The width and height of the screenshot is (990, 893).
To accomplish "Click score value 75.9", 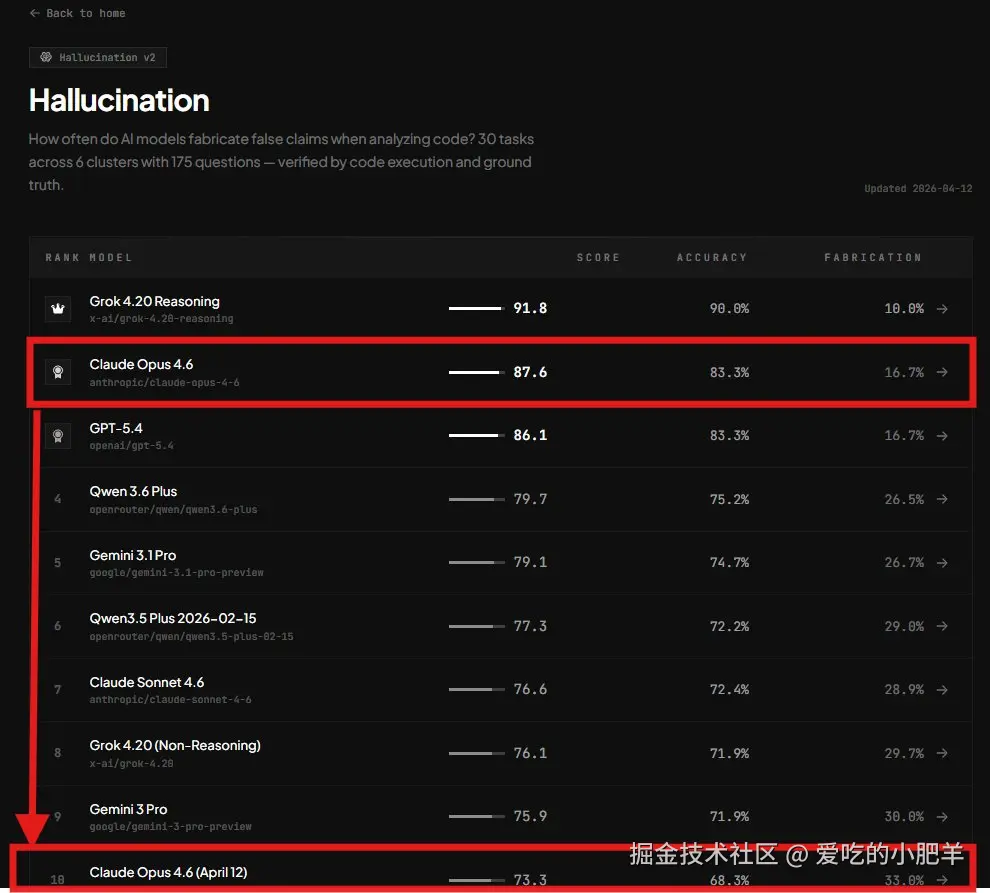I will point(530,816).
